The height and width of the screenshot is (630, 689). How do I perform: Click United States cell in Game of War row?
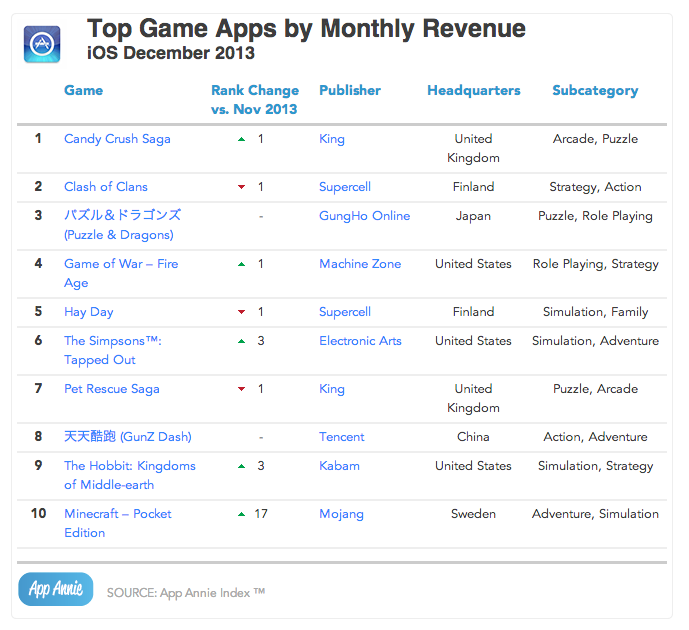tap(473, 264)
